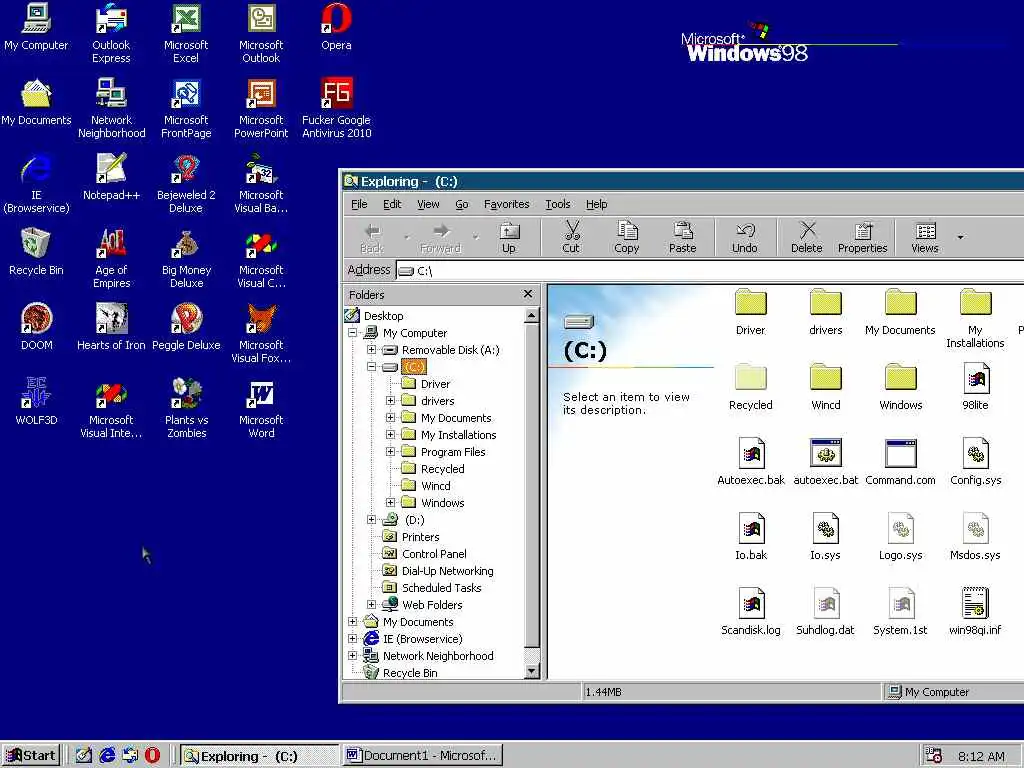This screenshot has width=1024, height=768.
Task: Select the Logo.sys file
Action: point(901,536)
